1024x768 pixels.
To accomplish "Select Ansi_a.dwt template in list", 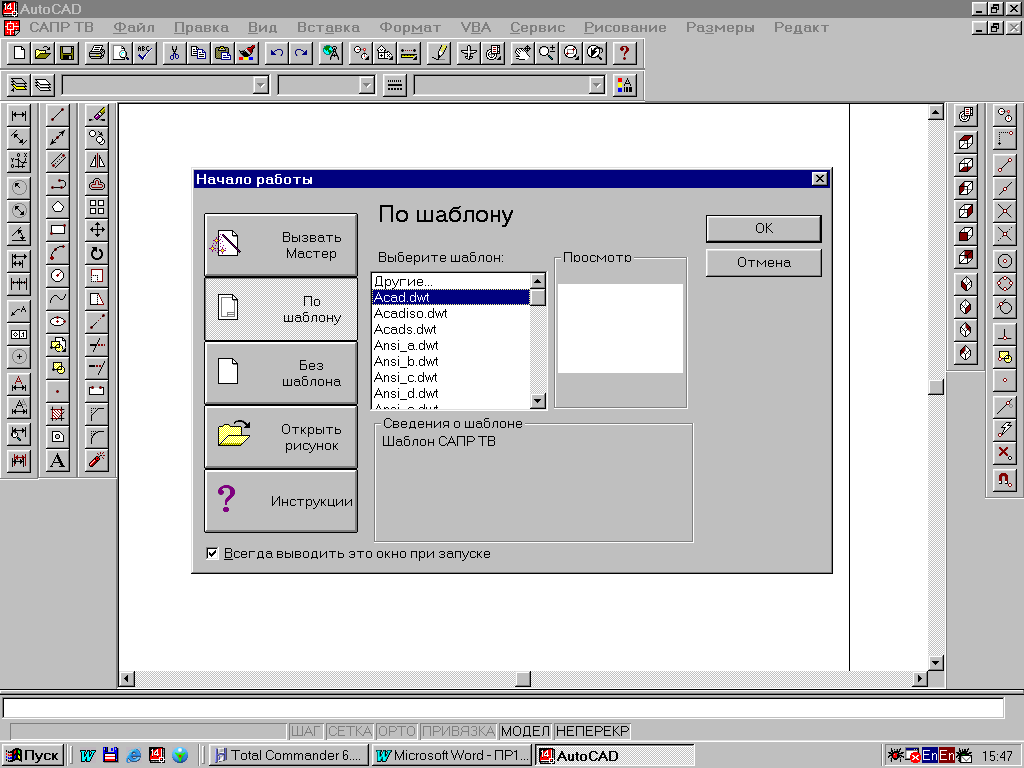I will click(451, 345).
